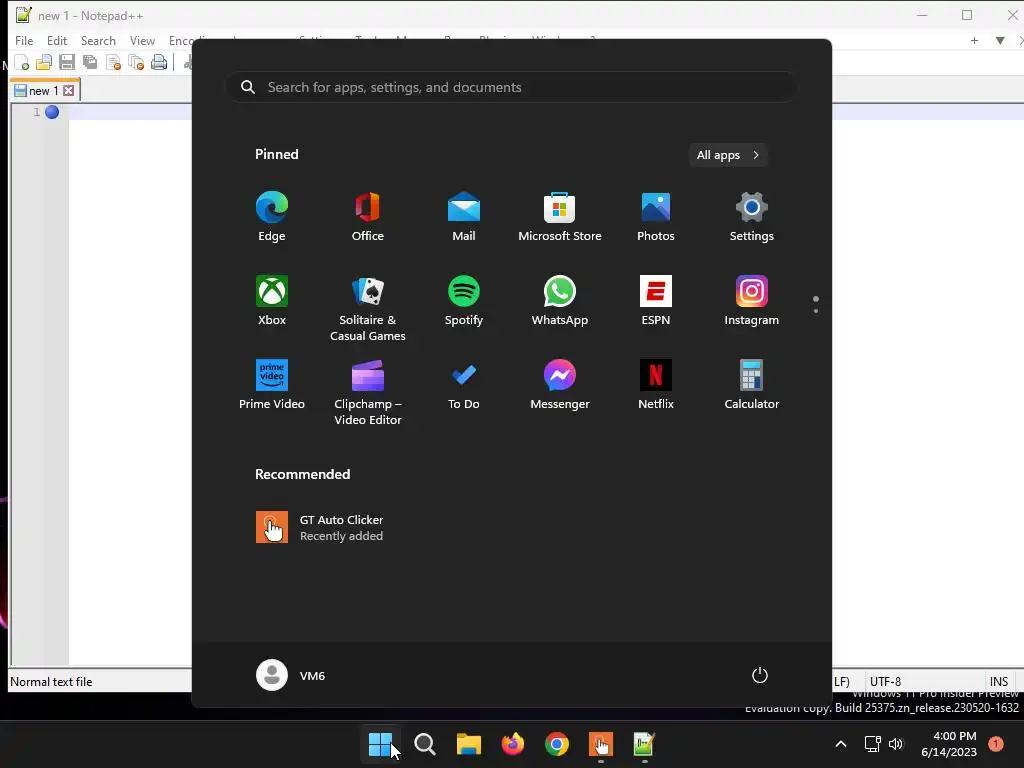Screen dimensions: 1024x768
Task: Open the Search menu in Notepad++
Action: [98, 40]
